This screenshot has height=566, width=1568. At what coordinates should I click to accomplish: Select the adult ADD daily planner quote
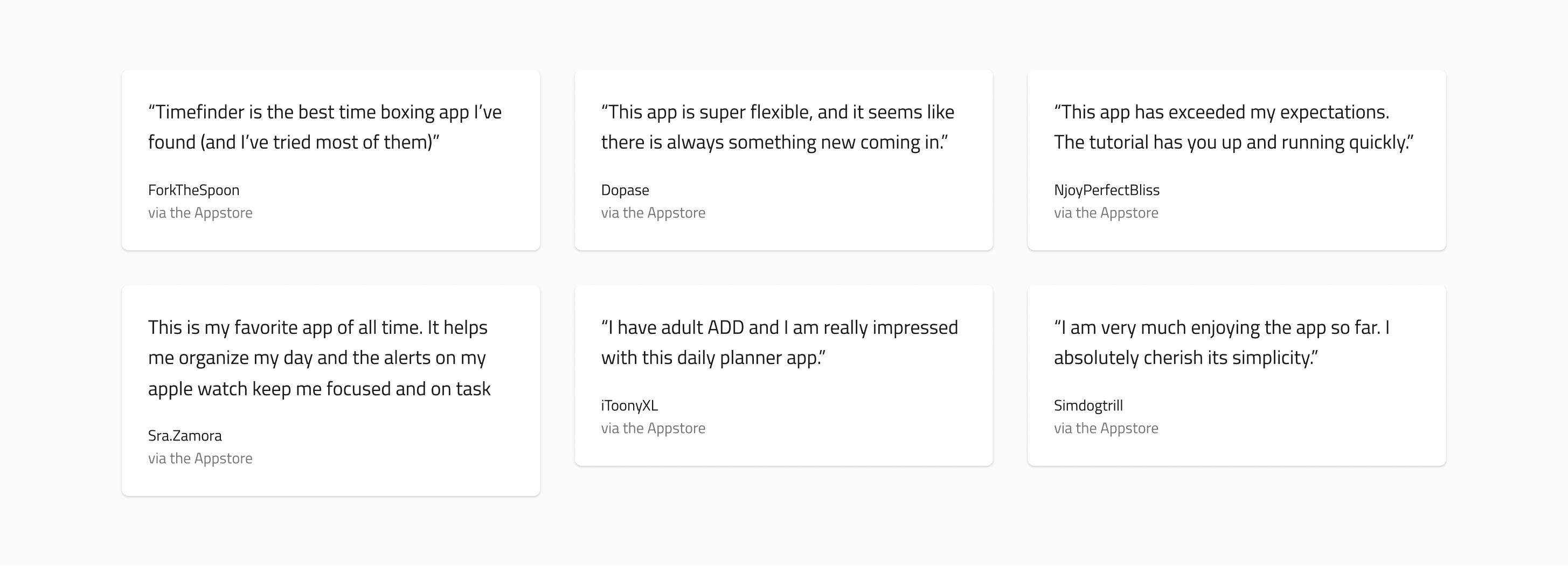point(780,342)
